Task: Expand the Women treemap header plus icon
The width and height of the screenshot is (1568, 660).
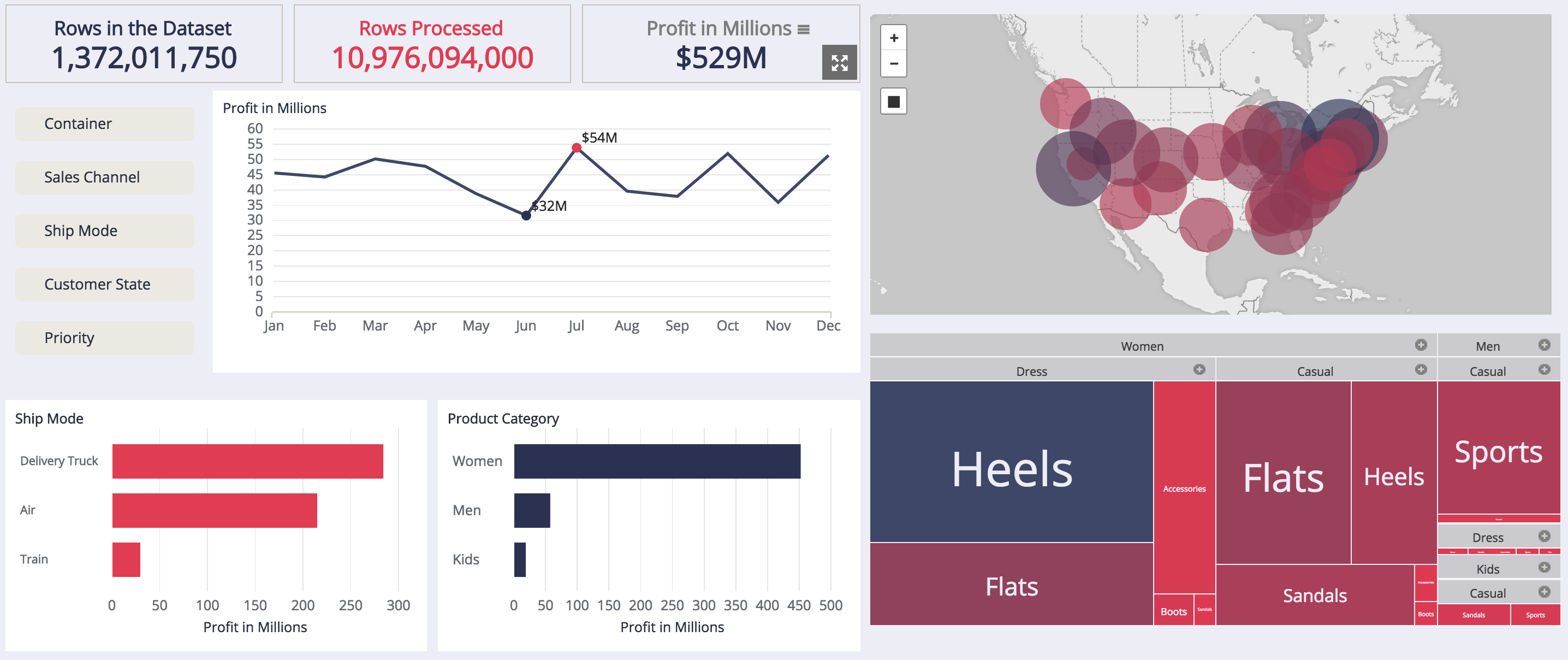Action: tap(1421, 345)
